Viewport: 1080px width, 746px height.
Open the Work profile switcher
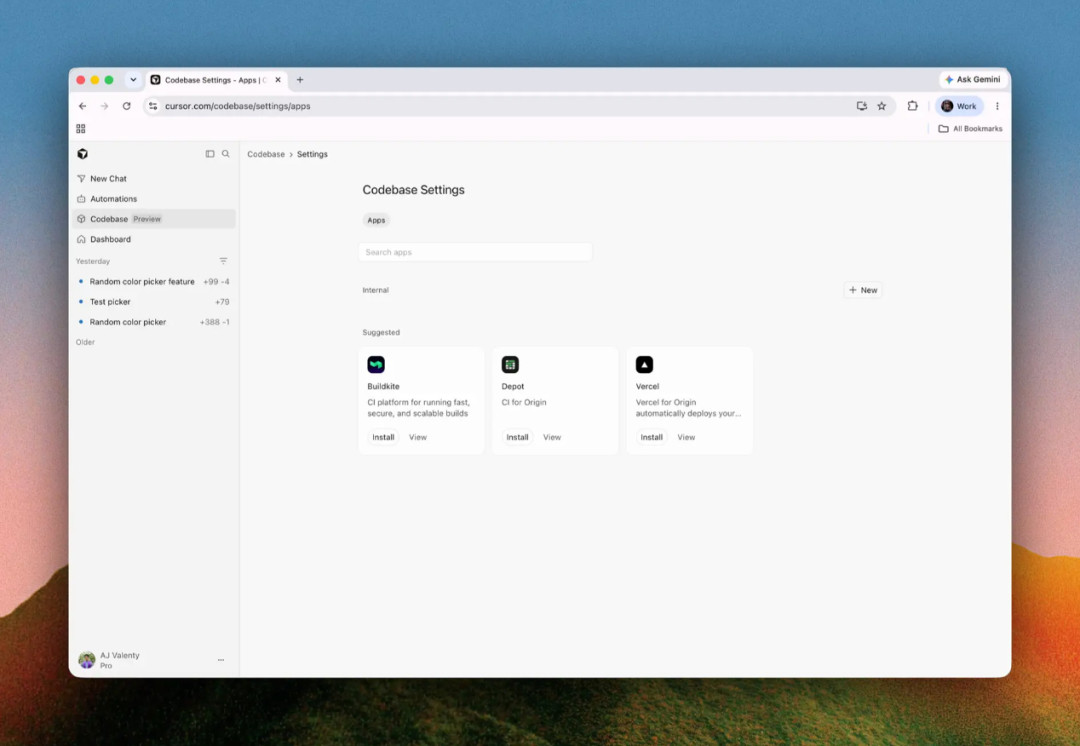[959, 106]
